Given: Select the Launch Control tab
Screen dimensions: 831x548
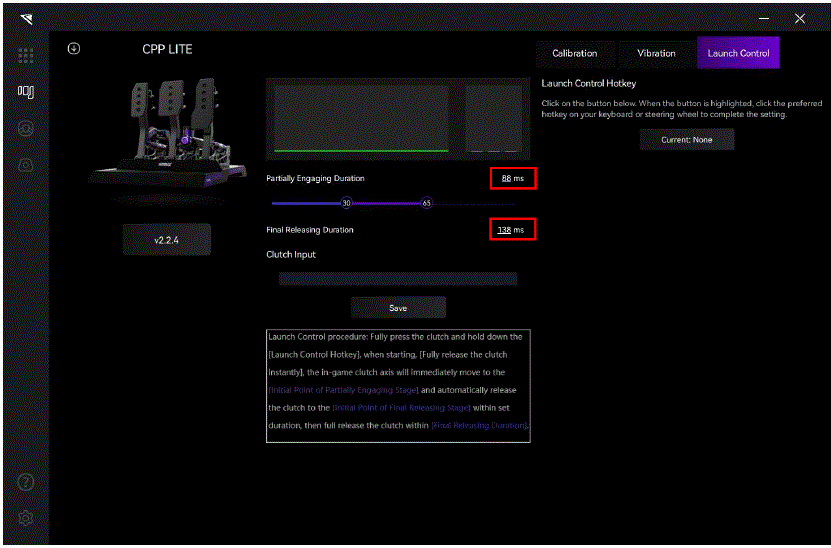Looking at the screenshot, I should [738, 52].
